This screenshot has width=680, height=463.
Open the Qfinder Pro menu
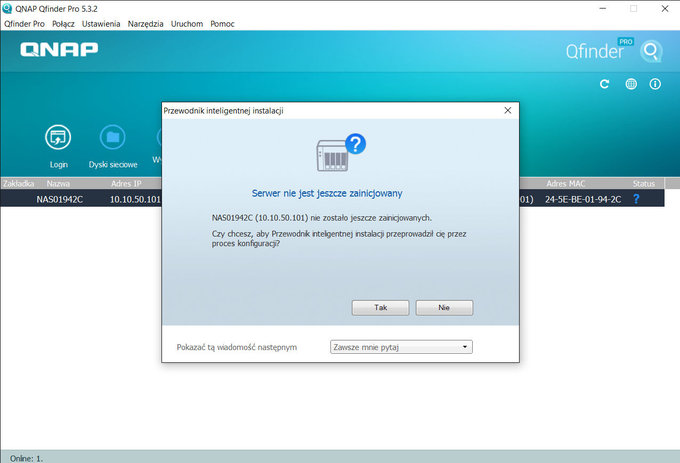24,24
